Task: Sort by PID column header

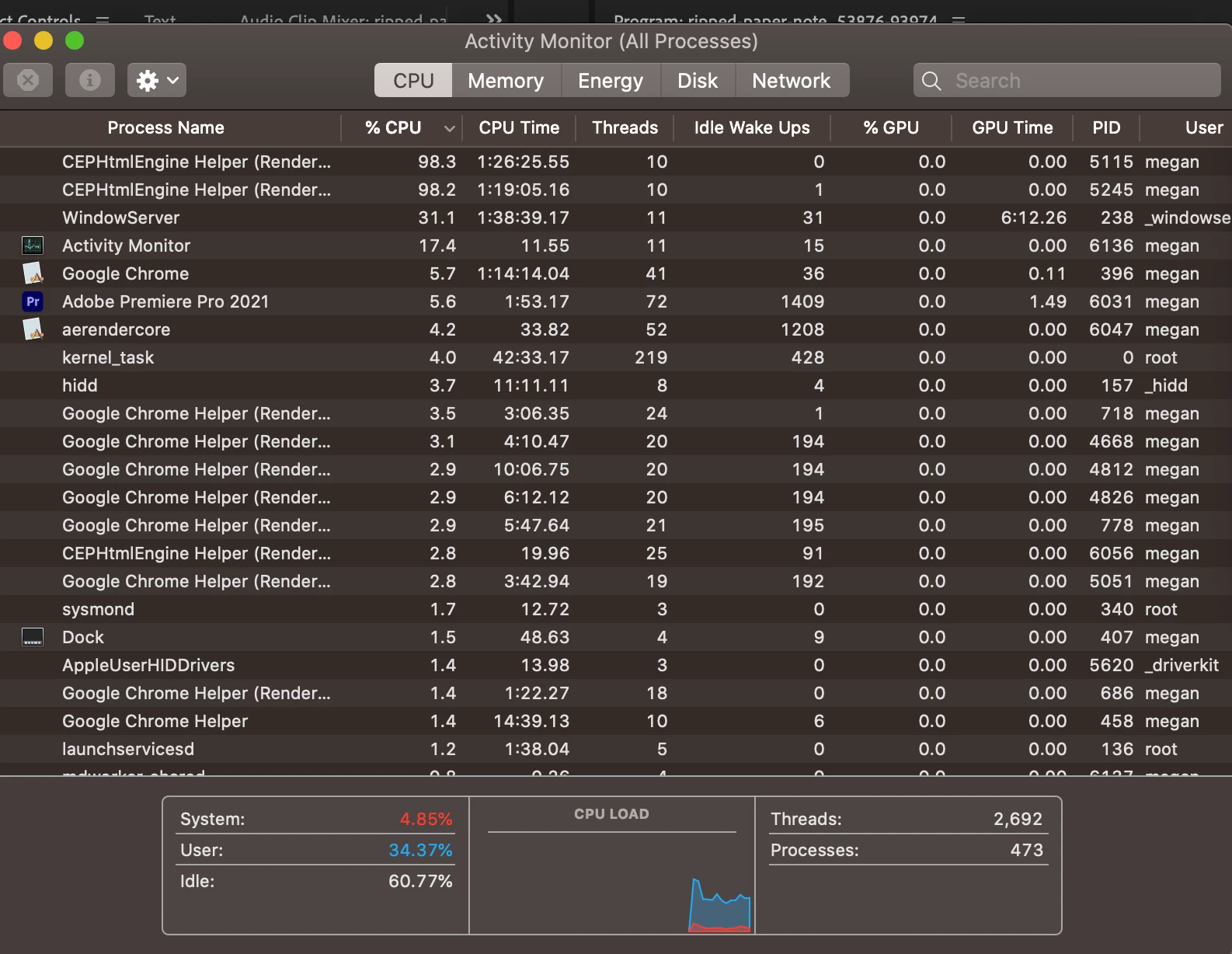Action: pyautogui.click(x=1106, y=127)
